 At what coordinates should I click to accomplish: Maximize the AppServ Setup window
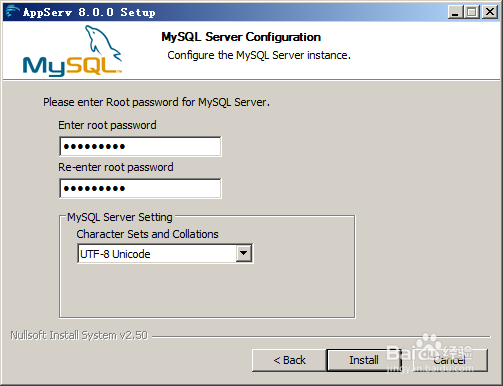click(x=471, y=12)
